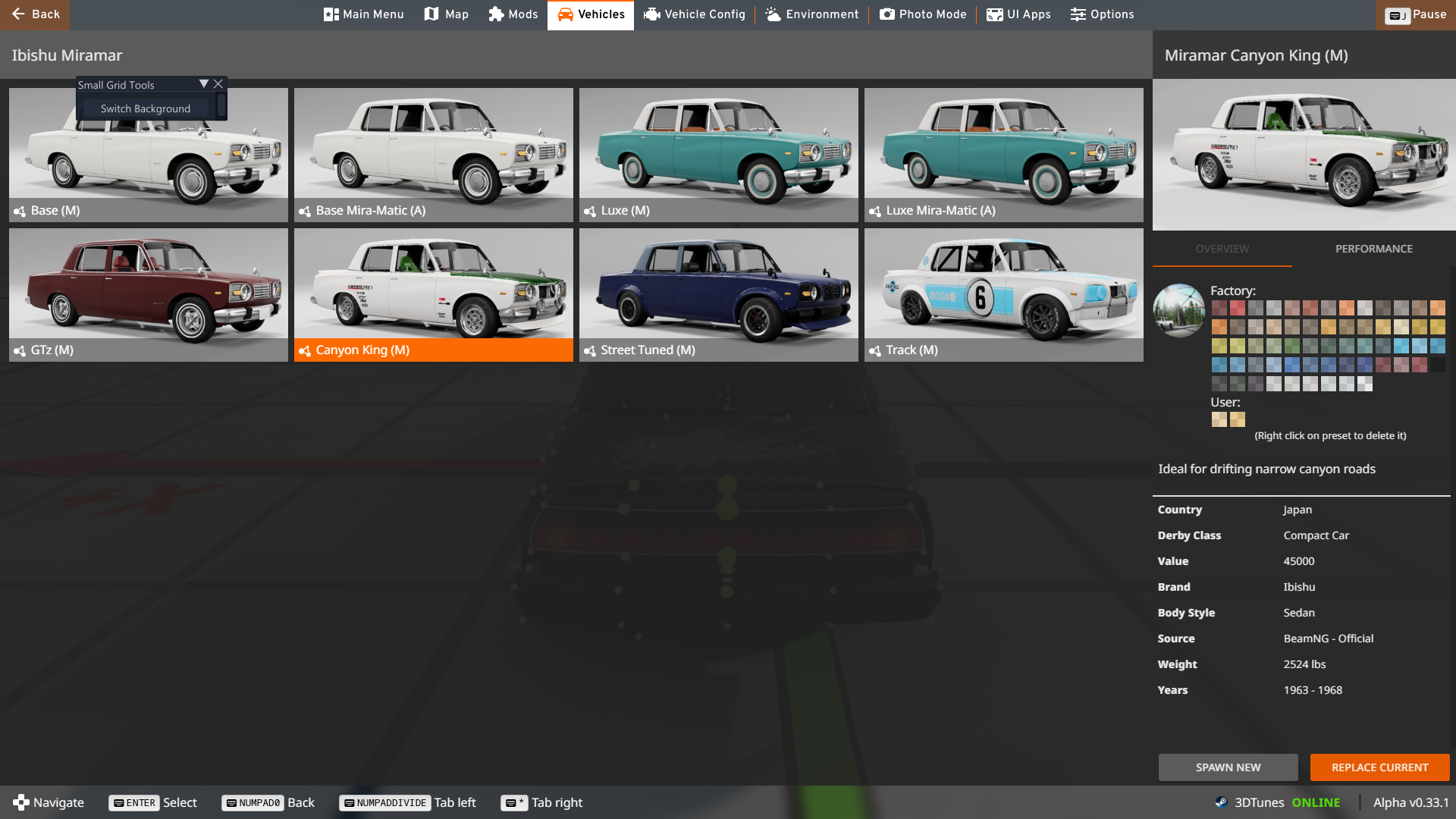The width and height of the screenshot is (1456, 819).
Task: Close the Small Grid Tools window
Action: pyautogui.click(x=218, y=83)
